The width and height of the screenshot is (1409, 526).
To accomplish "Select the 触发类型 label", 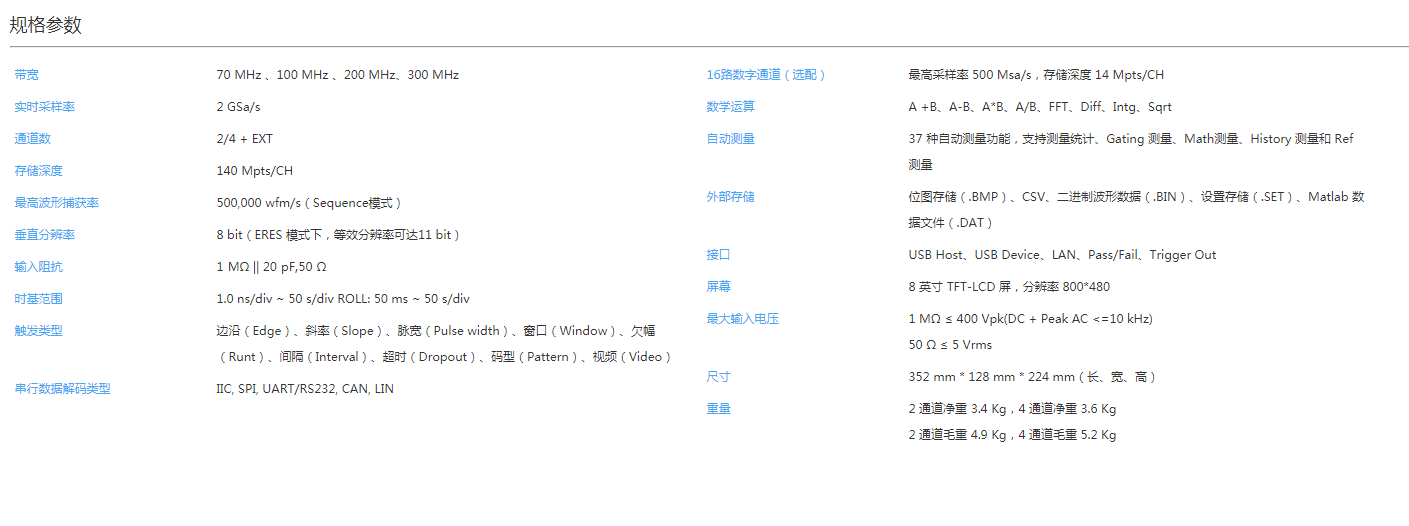I will coord(39,330).
